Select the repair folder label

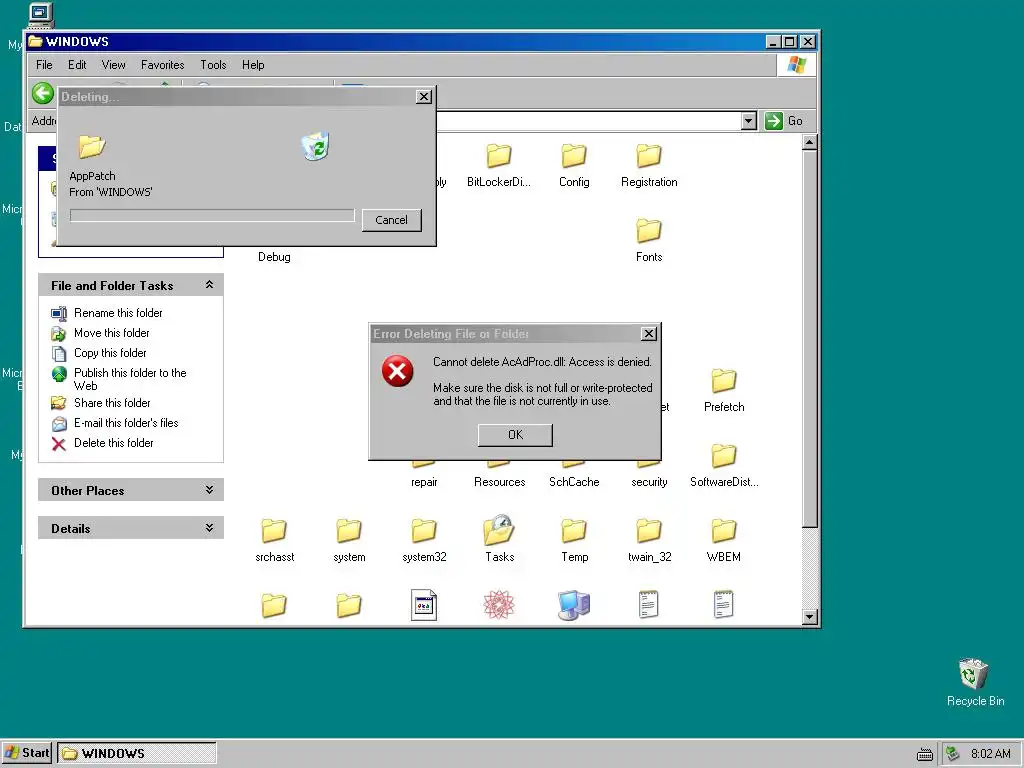click(x=424, y=482)
